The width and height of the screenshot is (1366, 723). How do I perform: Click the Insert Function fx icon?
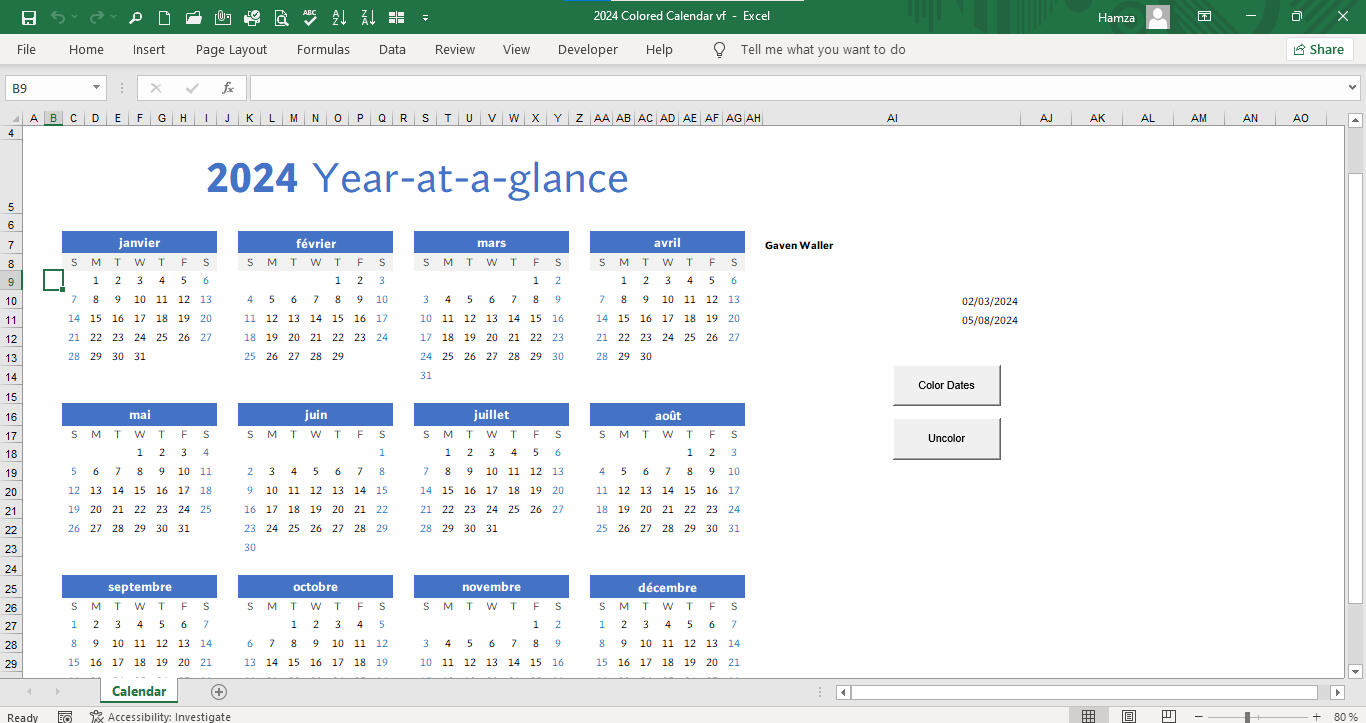(228, 88)
